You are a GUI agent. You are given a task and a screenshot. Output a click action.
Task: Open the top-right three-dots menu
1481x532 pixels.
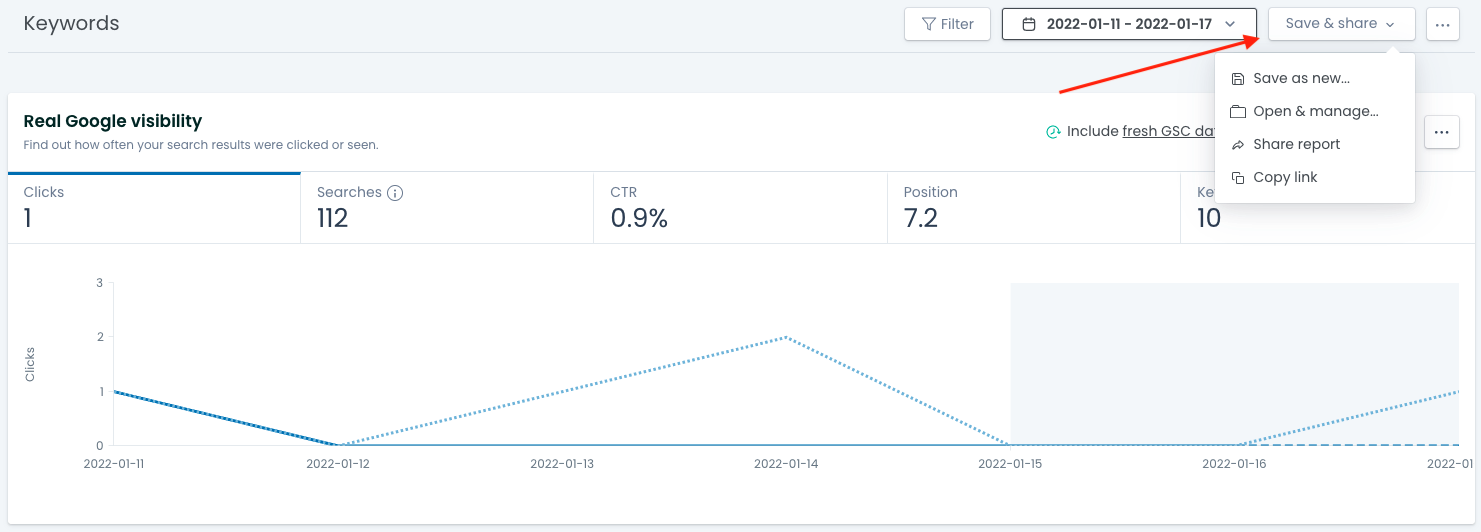(1443, 24)
